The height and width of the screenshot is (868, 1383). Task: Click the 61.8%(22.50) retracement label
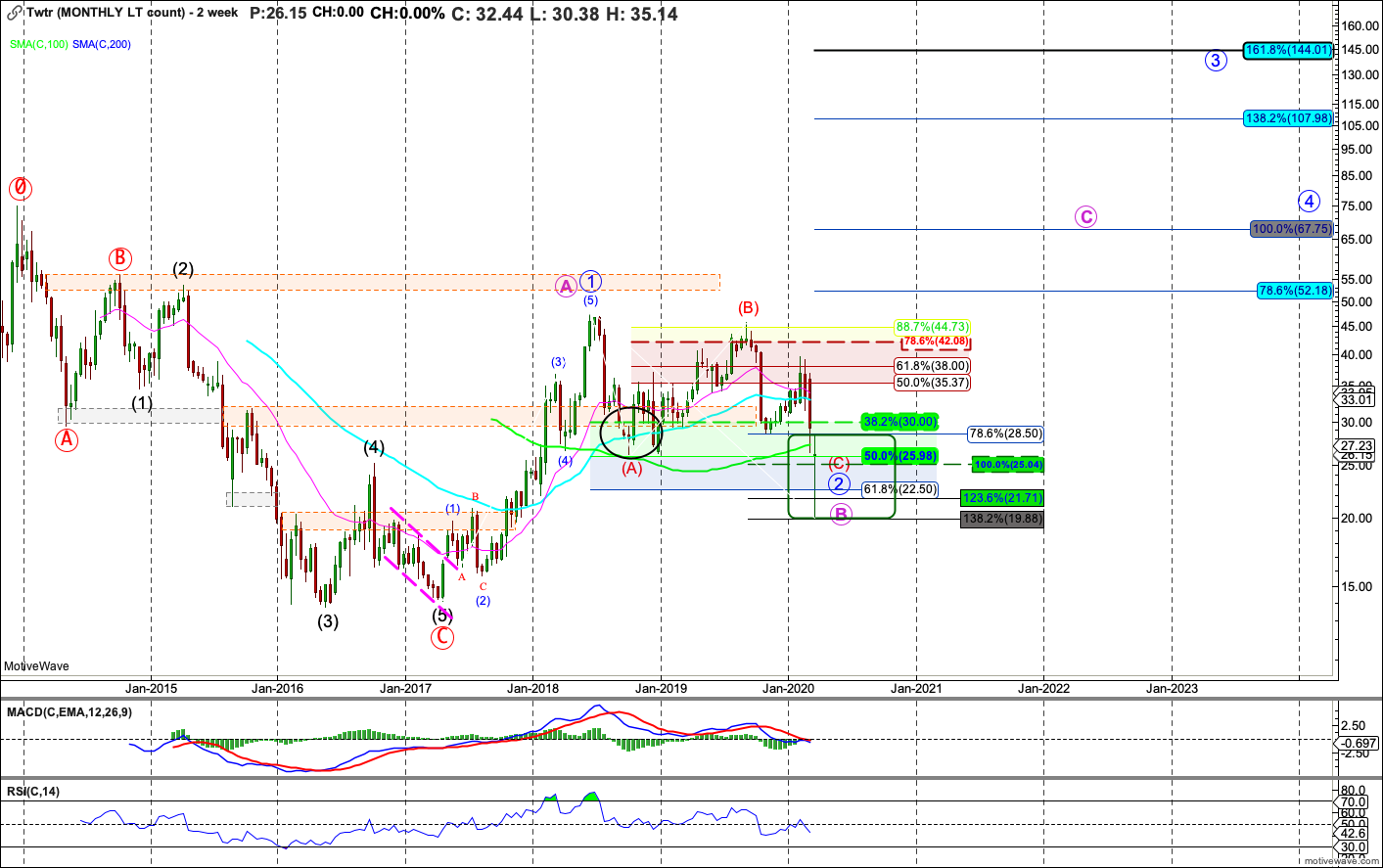pyautogui.click(x=899, y=489)
